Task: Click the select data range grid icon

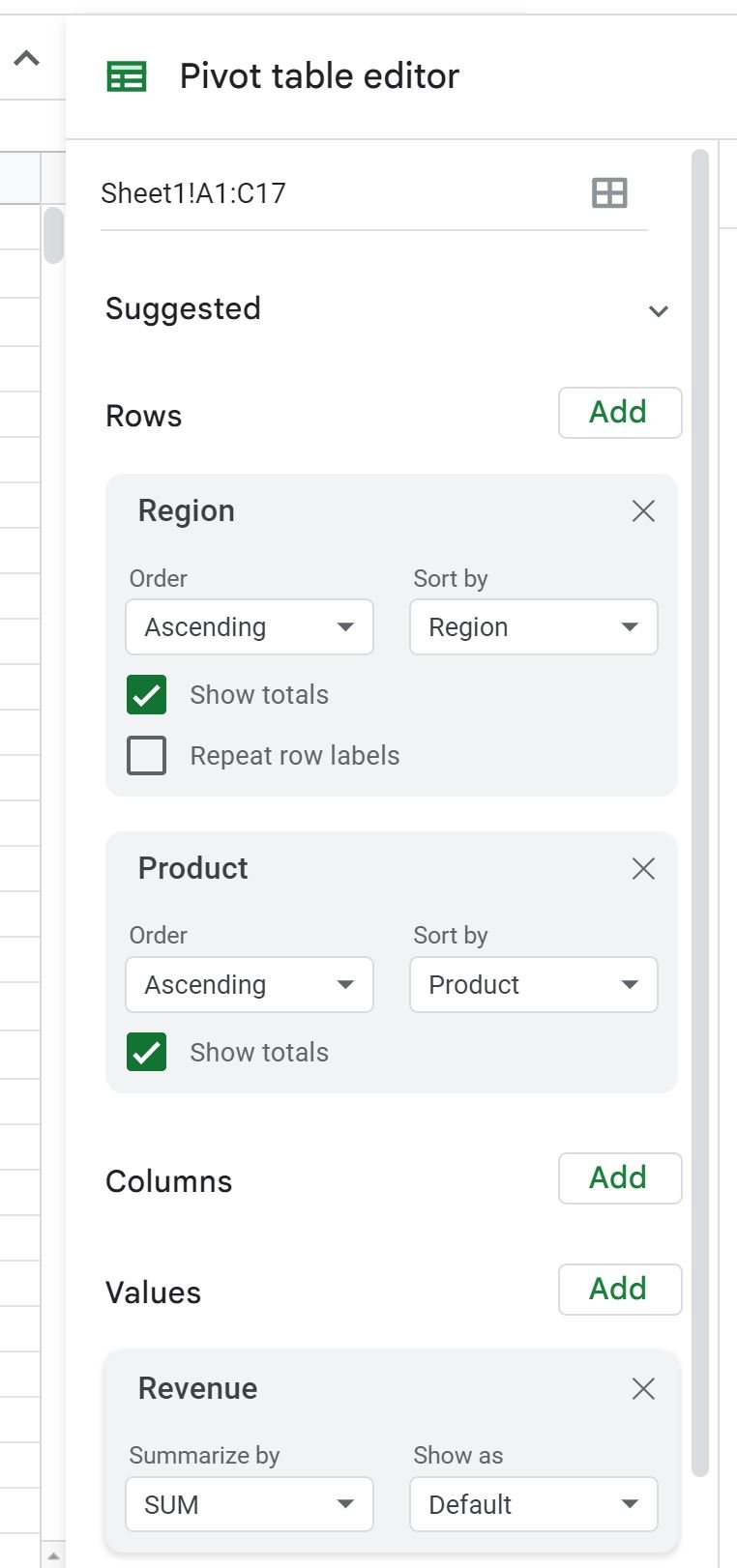Action: 609,193
